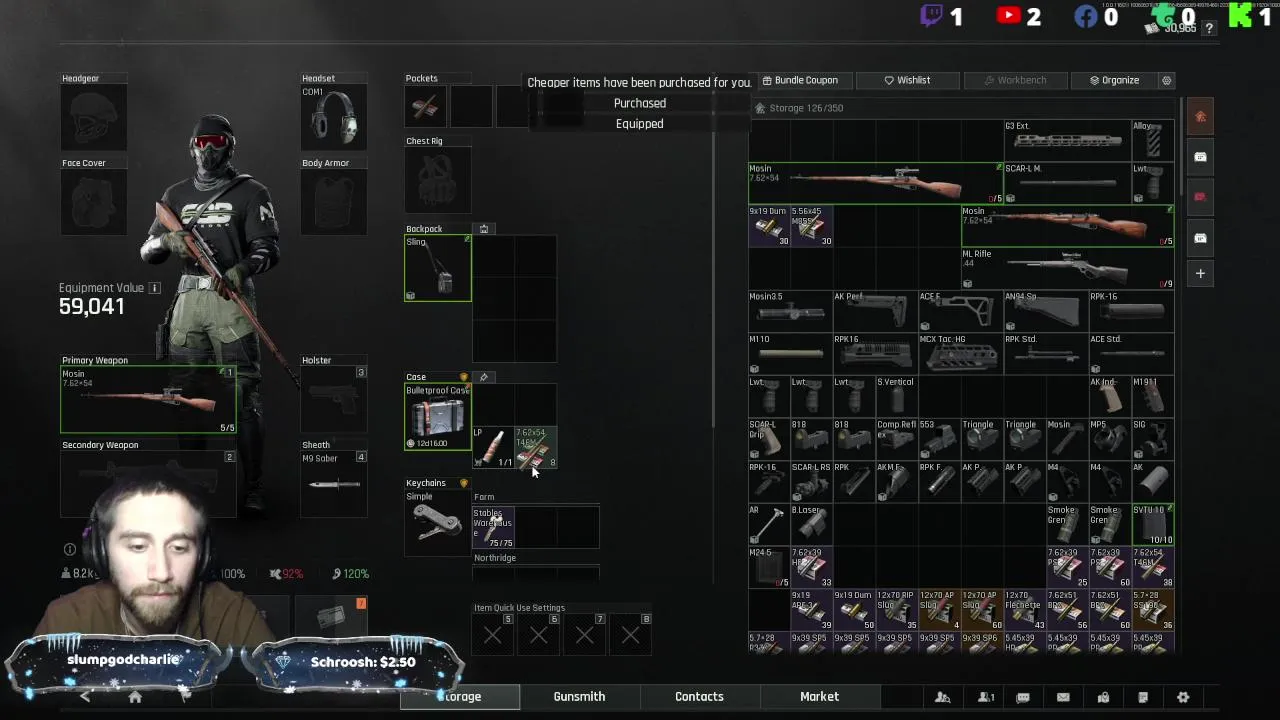Select the AR buffer tube item

[769, 524]
